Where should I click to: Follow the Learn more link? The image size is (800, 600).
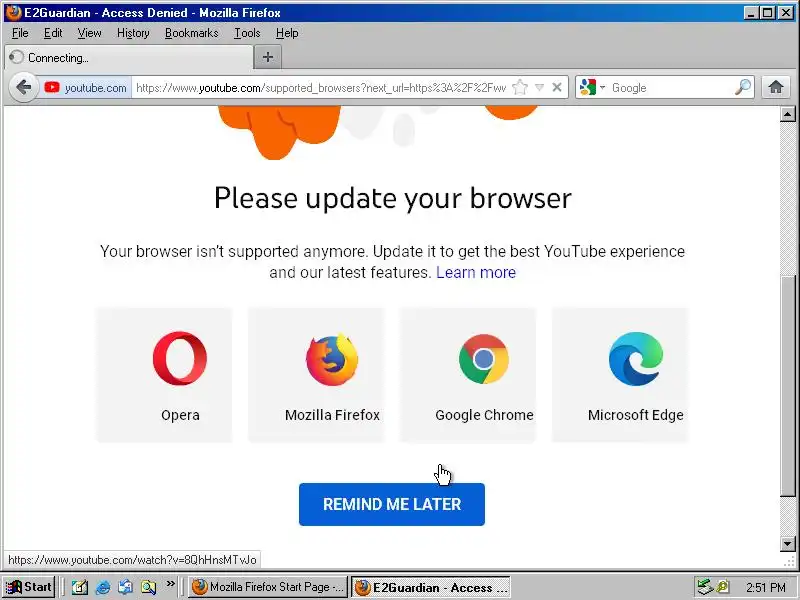click(x=476, y=272)
